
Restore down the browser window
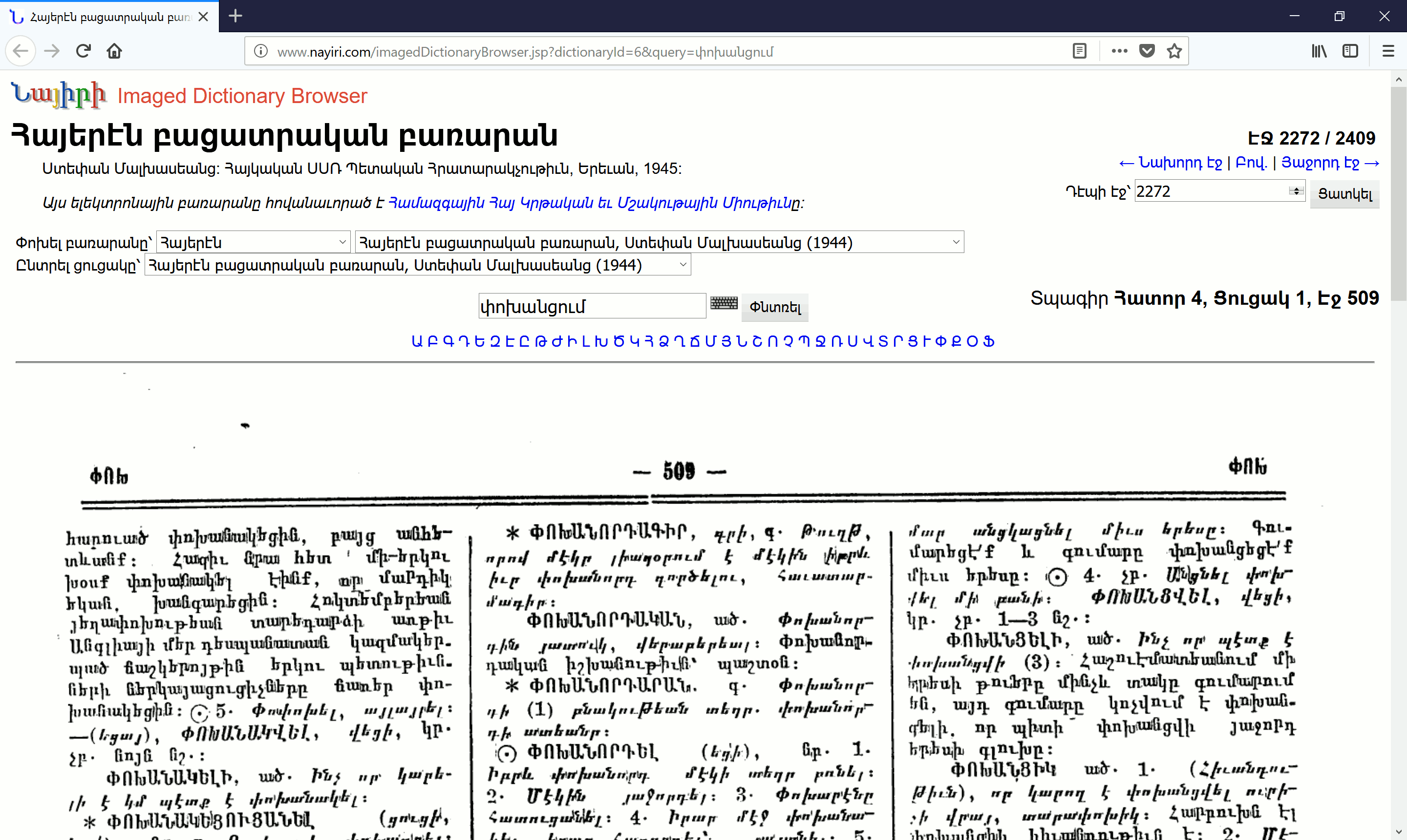(1339, 16)
